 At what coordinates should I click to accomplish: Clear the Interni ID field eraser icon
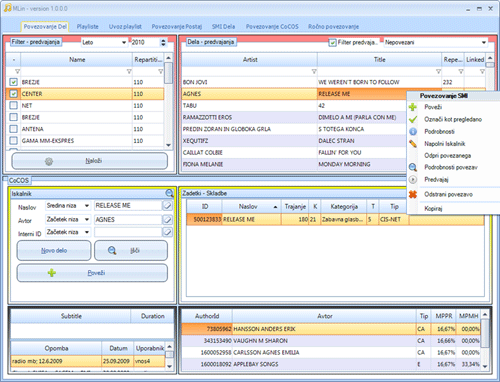tap(167, 232)
